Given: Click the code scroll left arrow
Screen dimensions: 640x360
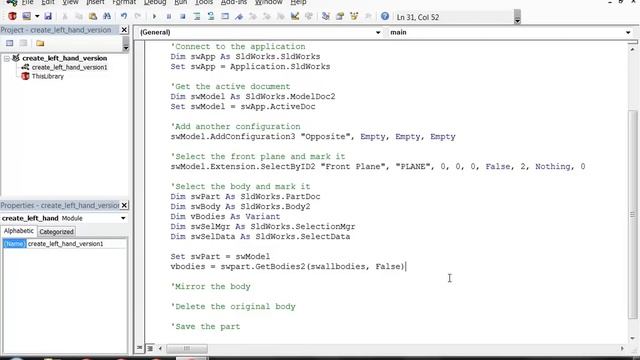Looking at the screenshot, I should point(160,348).
